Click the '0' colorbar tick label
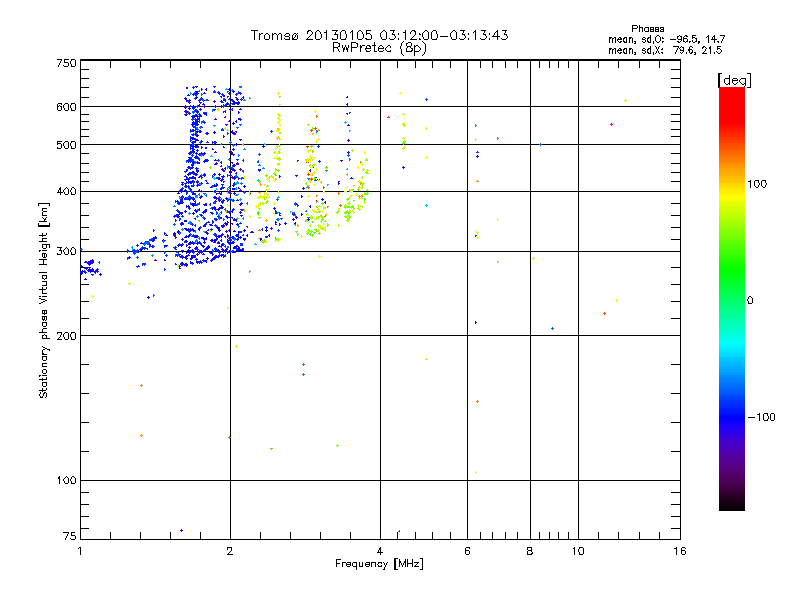 [750, 301]
